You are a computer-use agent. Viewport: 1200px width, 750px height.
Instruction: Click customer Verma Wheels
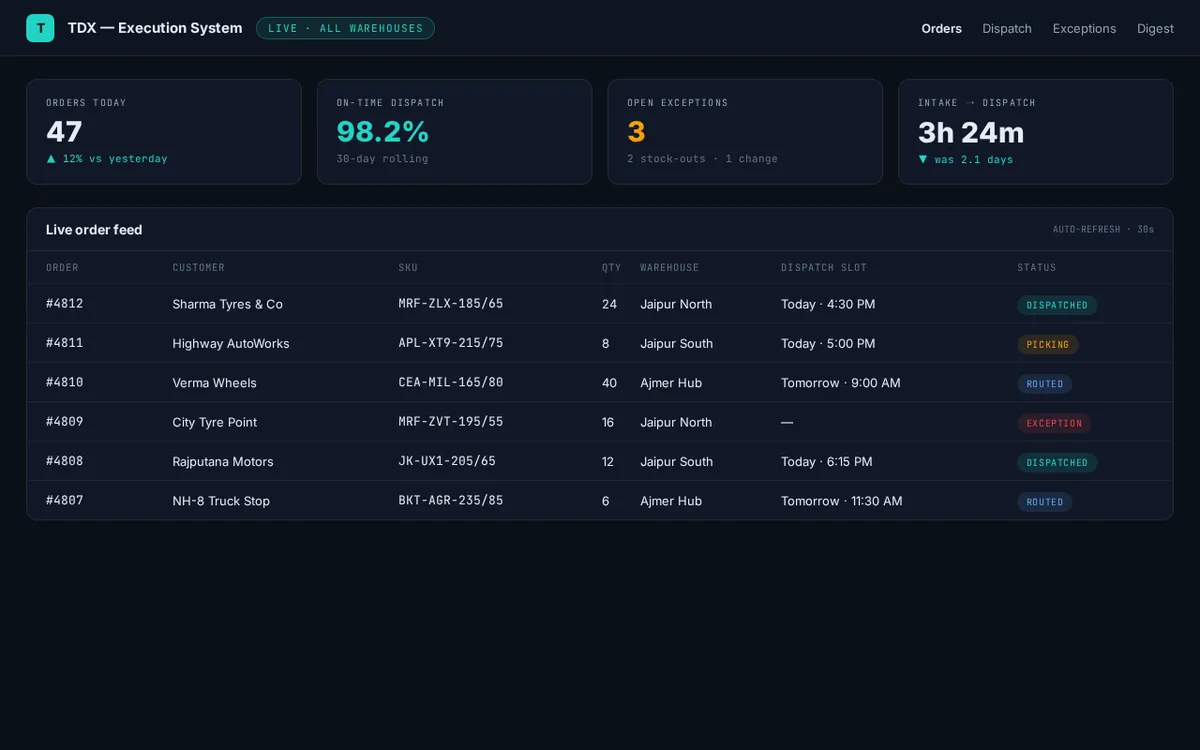click(x=214, y=383)
